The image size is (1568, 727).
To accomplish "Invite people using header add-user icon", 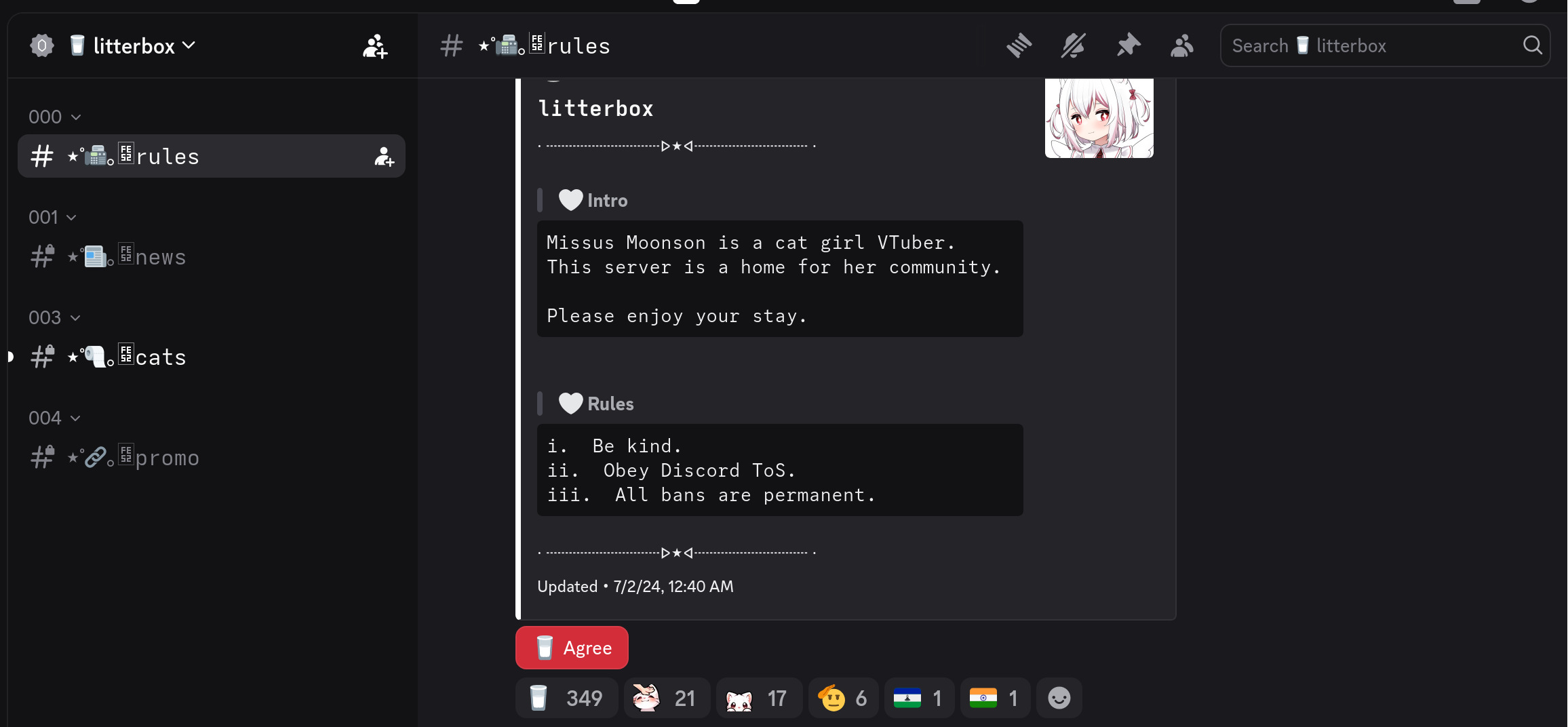I will point(374,46).
